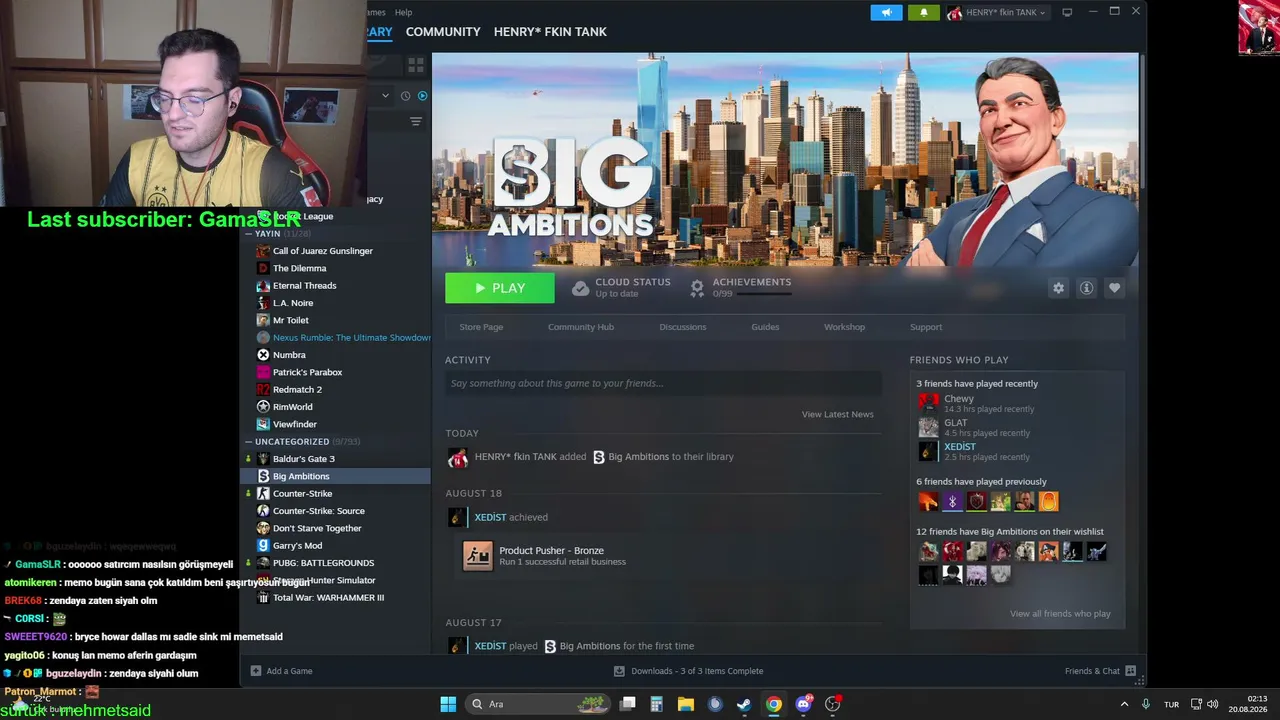
Task: Toggle ready-to-play filter icon
Action: click(x=422, y=96)
